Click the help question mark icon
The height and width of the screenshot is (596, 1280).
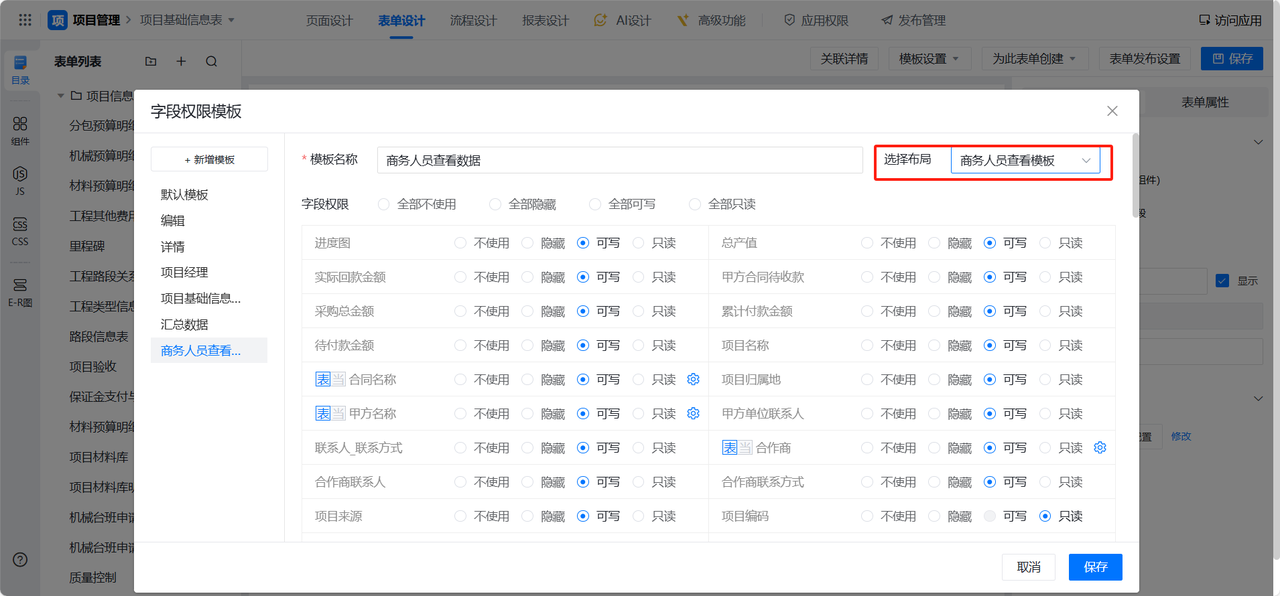20,559
